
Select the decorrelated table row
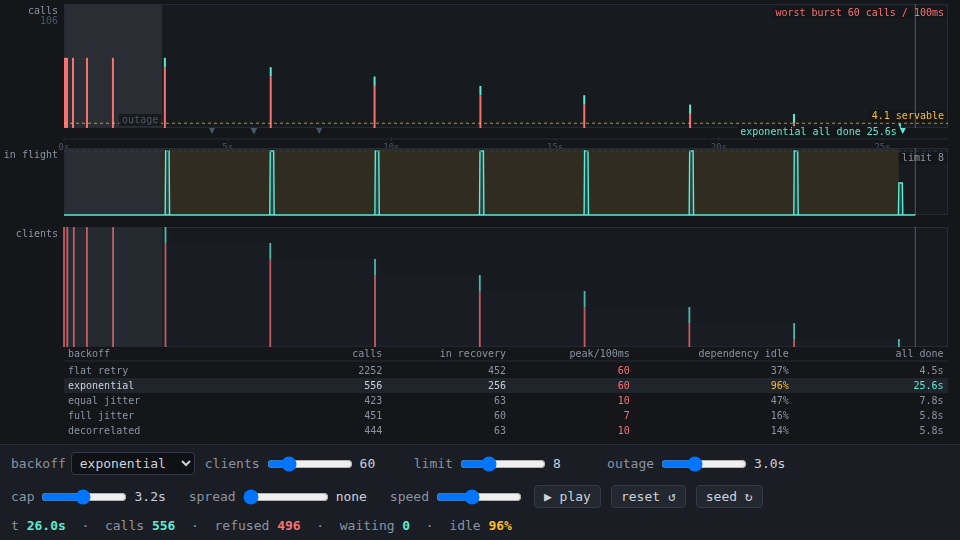[506, 430]
